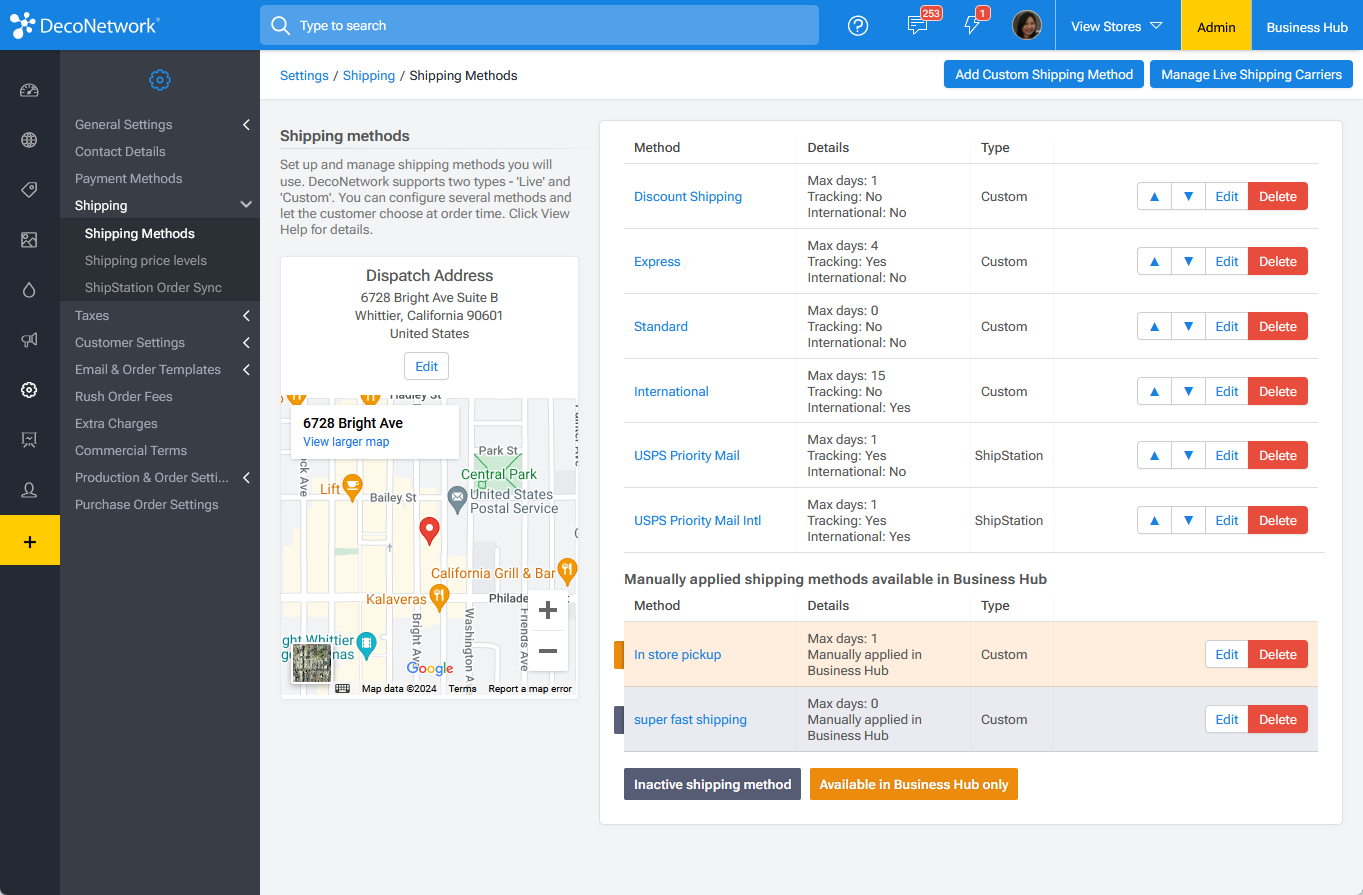Image resolution: width=1363 pixels, height=895 pixels.
Task: Click the search input field
Action: [x=539, y=26]
